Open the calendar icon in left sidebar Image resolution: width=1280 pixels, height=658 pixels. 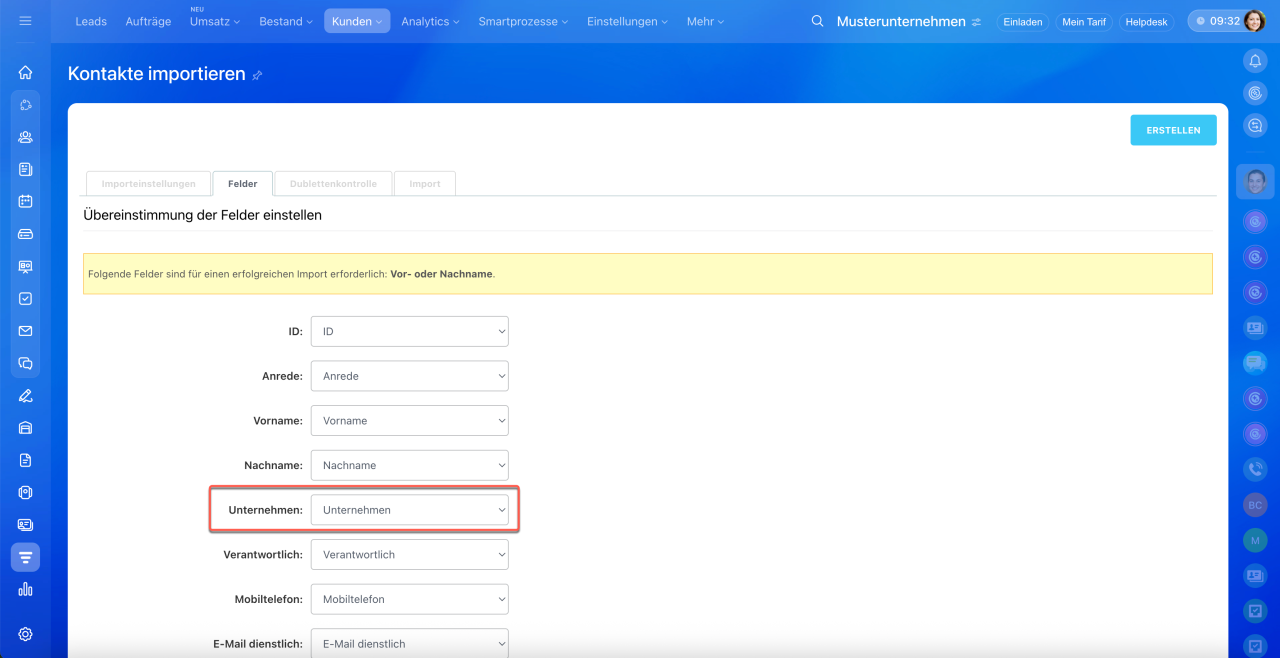point(25,201)
